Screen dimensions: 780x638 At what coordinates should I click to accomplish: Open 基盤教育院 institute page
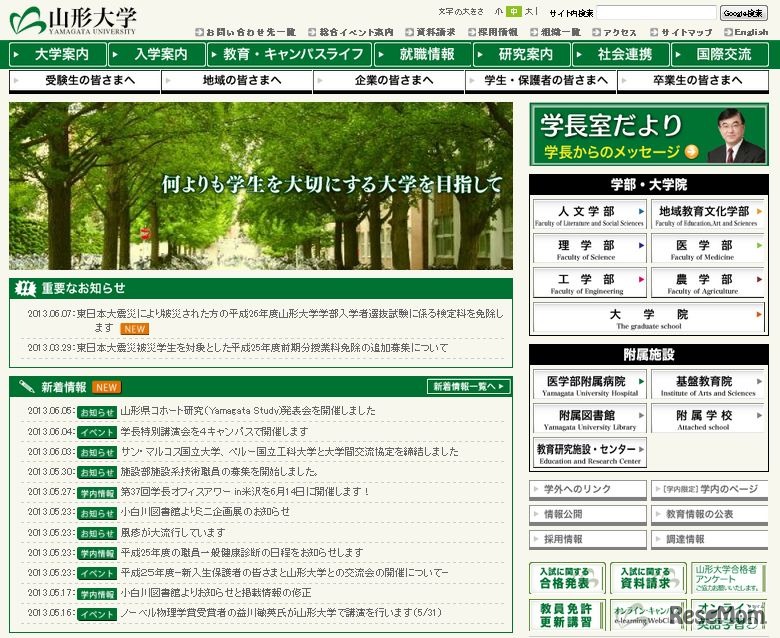click(708, 384)
